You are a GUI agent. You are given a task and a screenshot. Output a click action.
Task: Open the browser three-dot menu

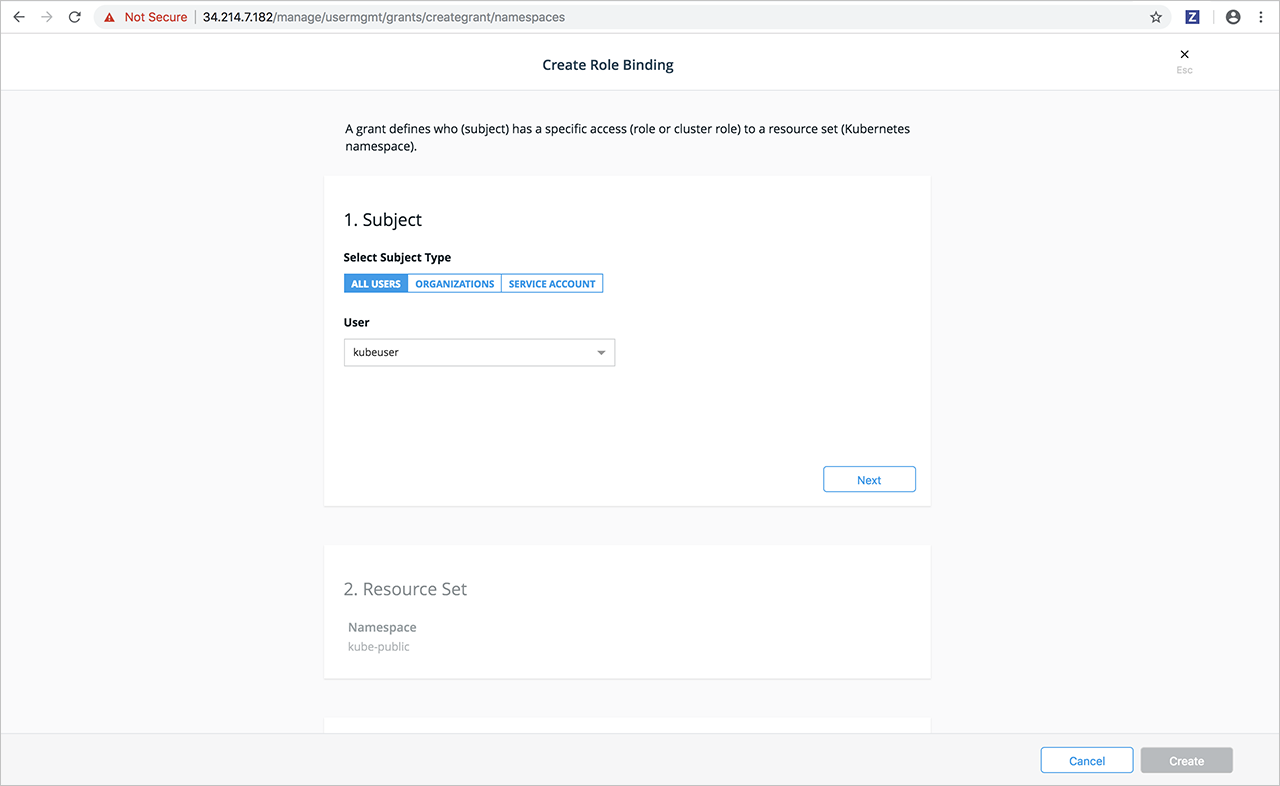[x=1260, y=17]
